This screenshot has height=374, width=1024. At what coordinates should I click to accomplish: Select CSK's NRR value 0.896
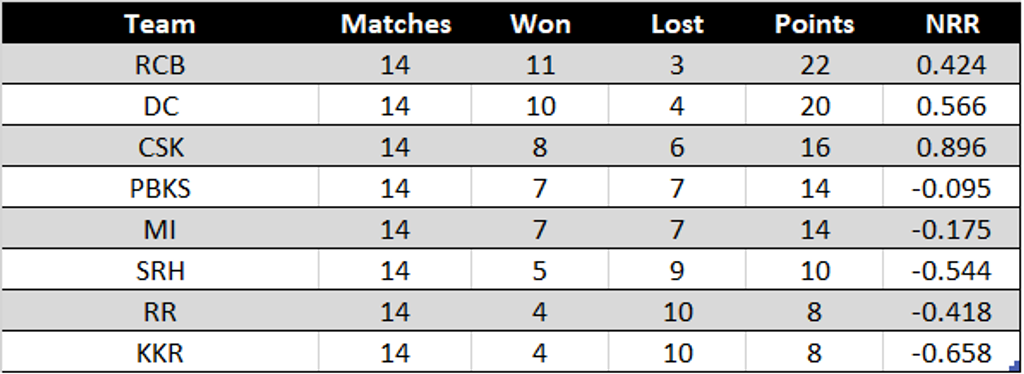[x=952, y=148]
